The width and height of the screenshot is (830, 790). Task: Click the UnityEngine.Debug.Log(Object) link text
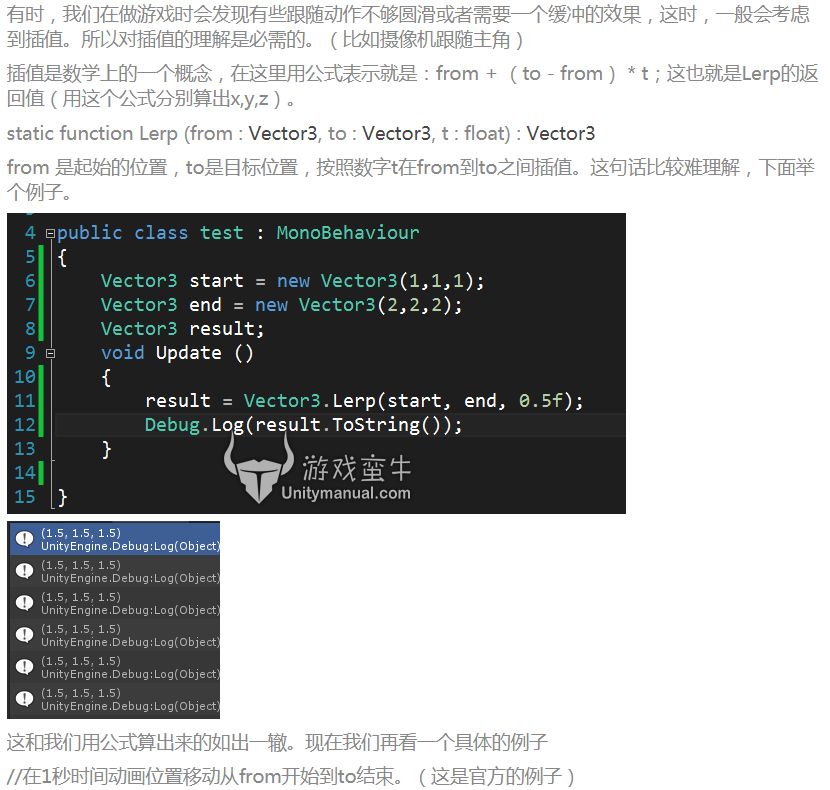tap(130, 546)
